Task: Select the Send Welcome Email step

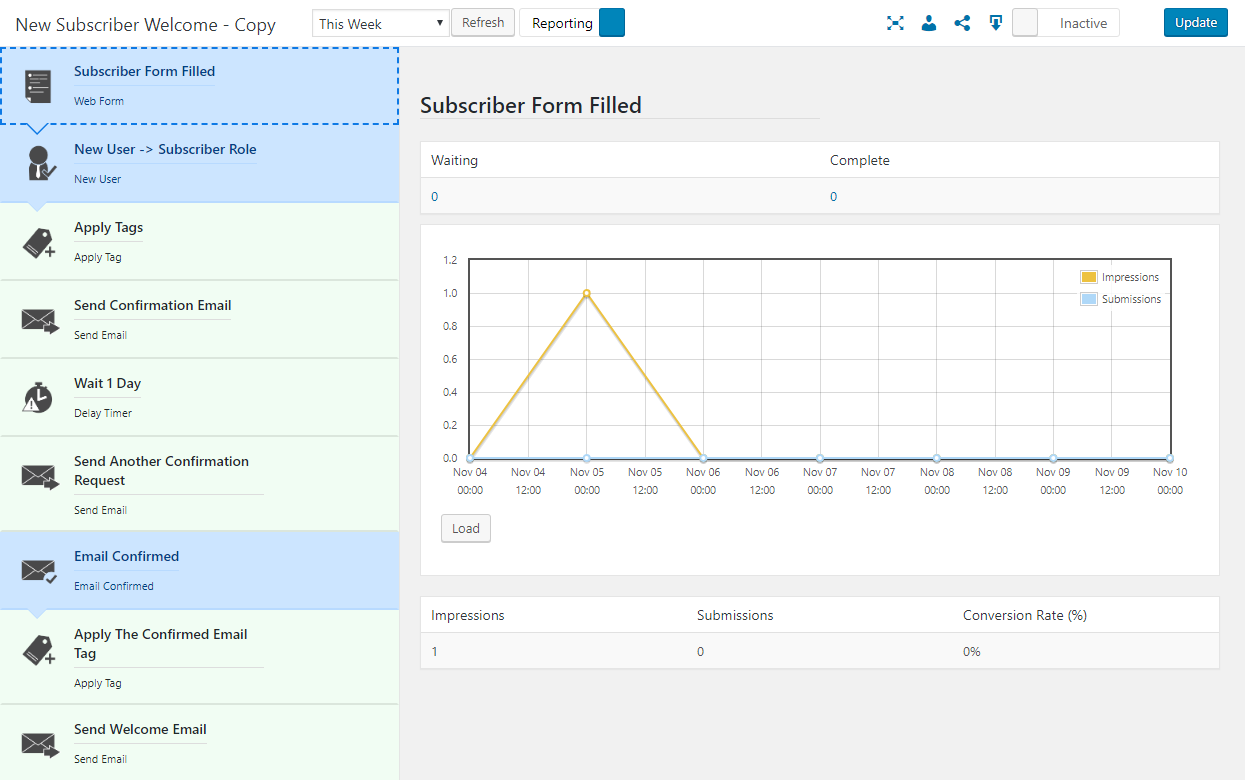Action: (x=200, y=742)
